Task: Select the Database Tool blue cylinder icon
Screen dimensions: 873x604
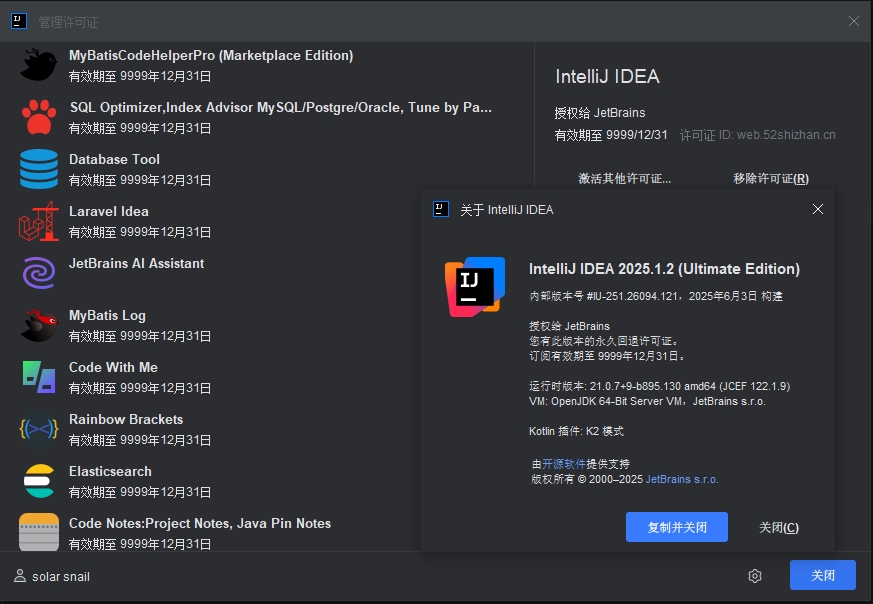Action: (38, 169)
